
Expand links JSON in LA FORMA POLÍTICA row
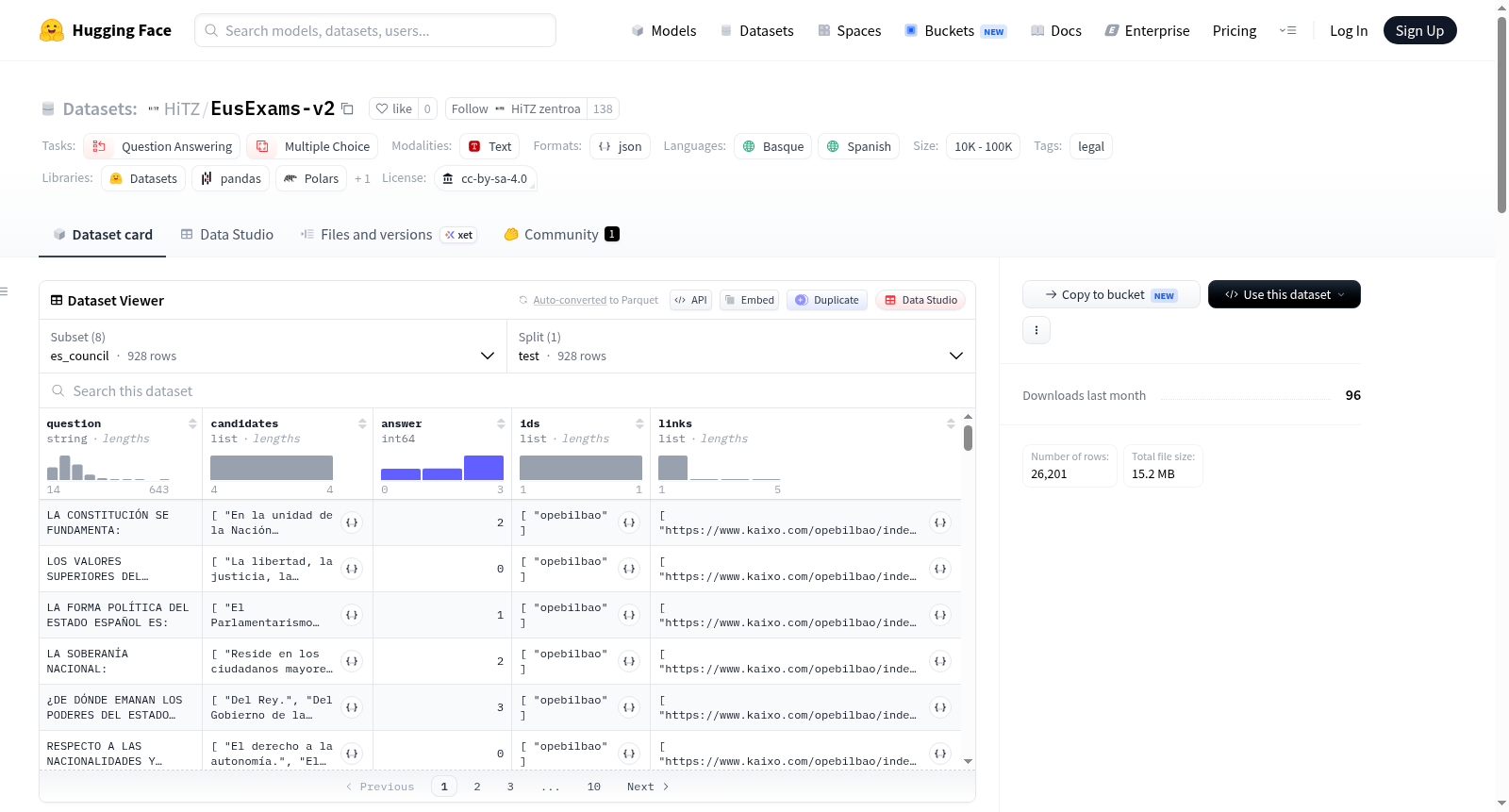tap(940, 615)
